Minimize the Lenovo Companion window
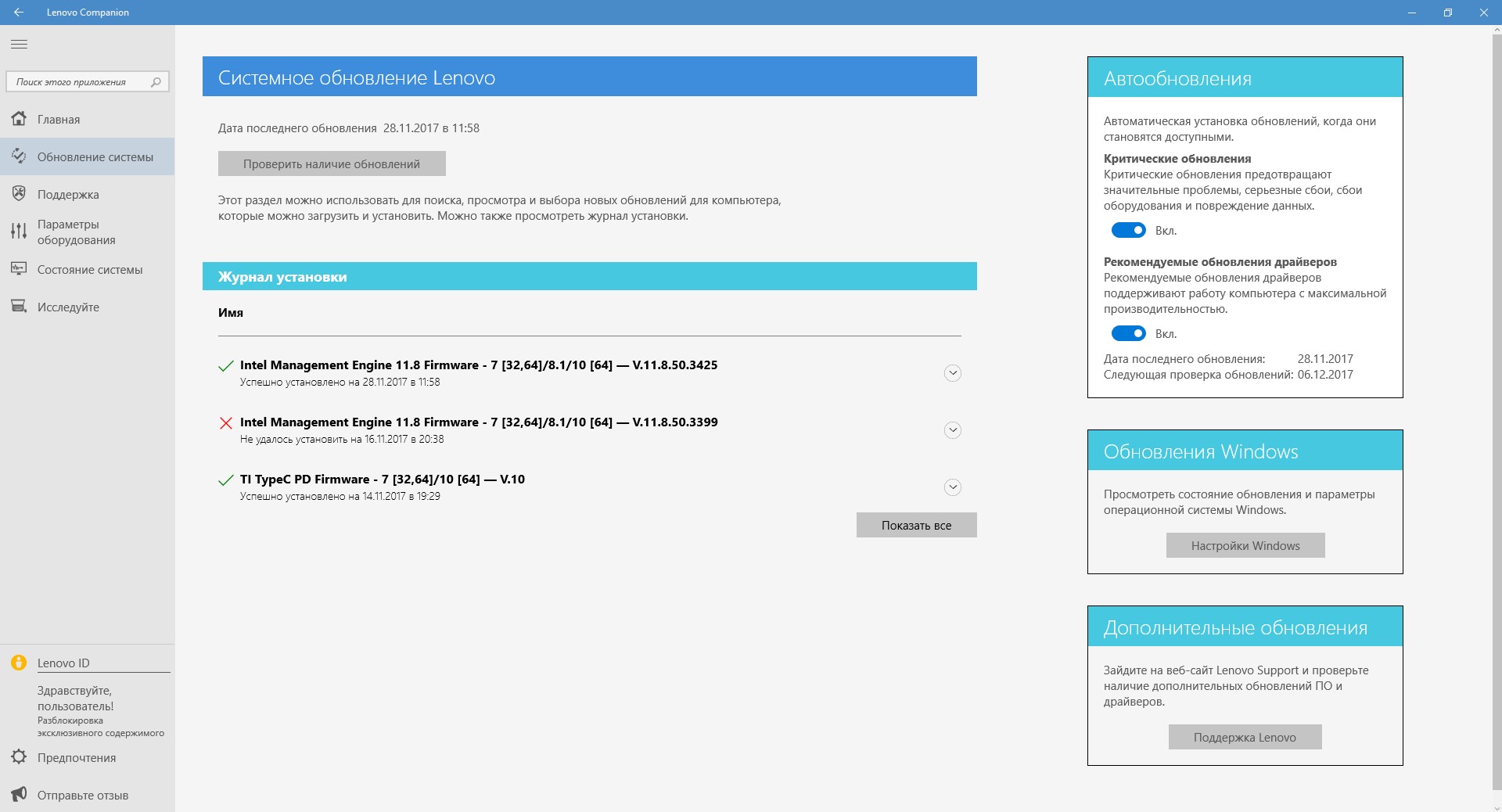This screenshot has width=1502, height=812. coord(1412,13)
